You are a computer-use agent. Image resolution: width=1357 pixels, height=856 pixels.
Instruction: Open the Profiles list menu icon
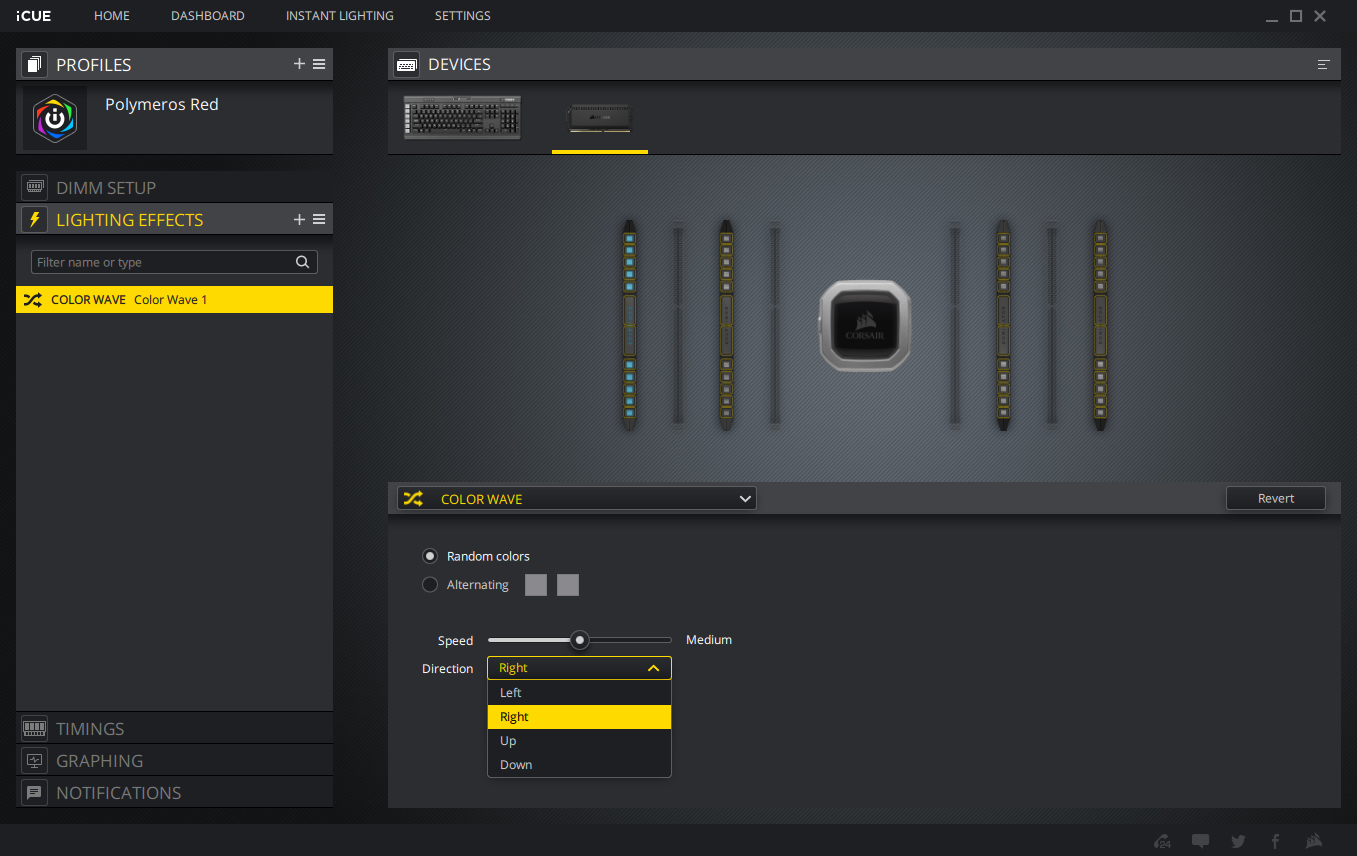click(319, 64)
